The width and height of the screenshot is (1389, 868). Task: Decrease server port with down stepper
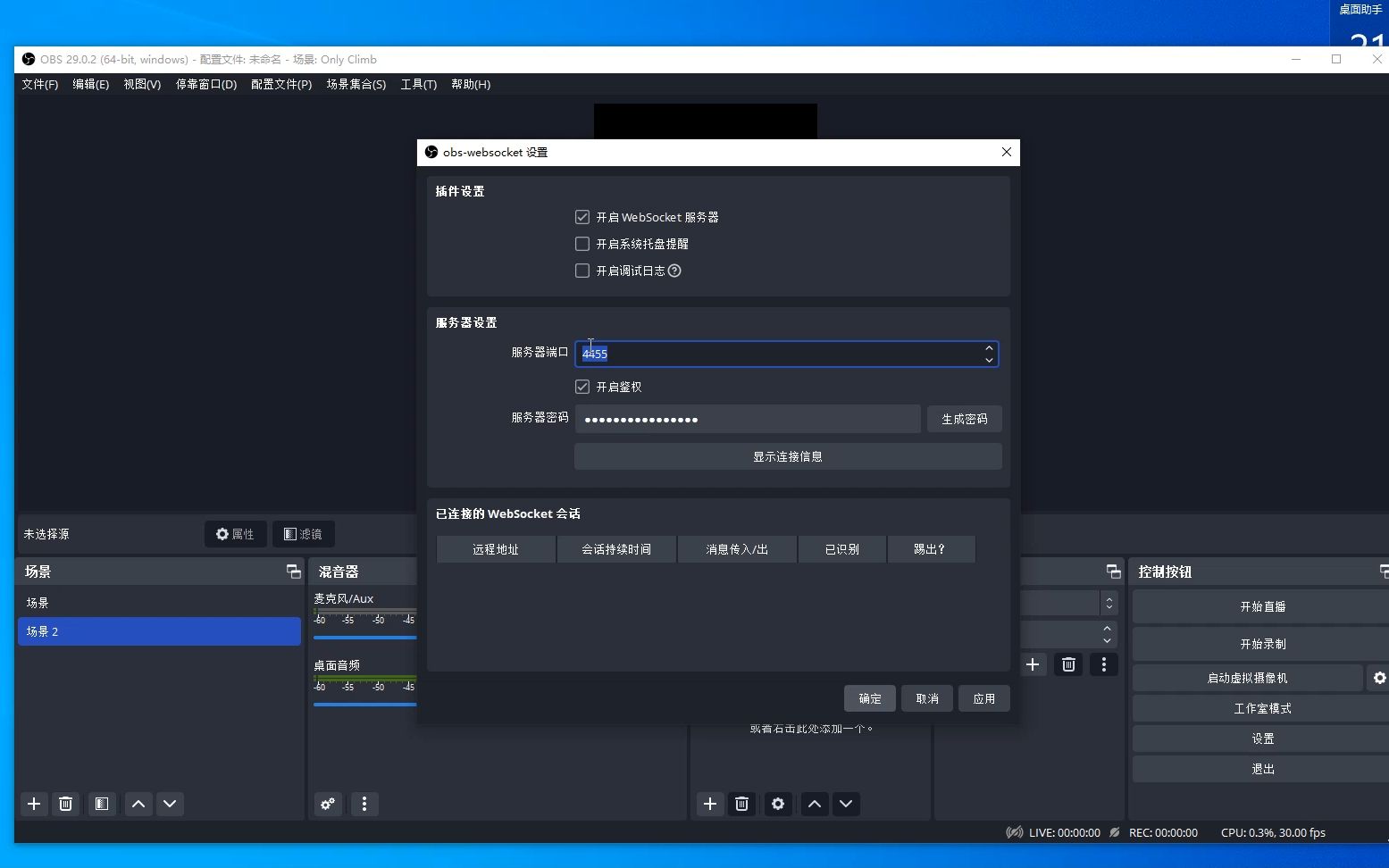point(989,360)
